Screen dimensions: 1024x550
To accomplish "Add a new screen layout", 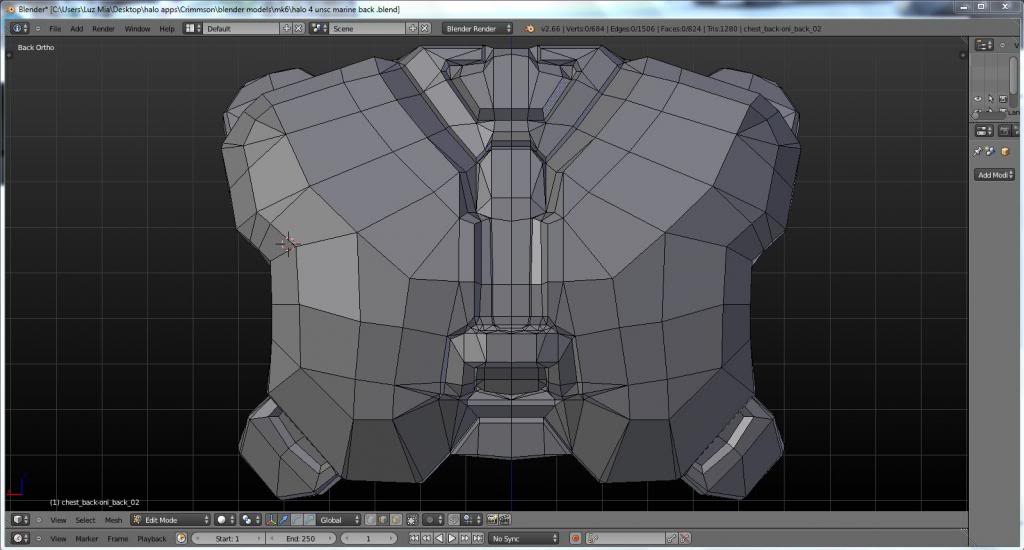I will [287, 29].
